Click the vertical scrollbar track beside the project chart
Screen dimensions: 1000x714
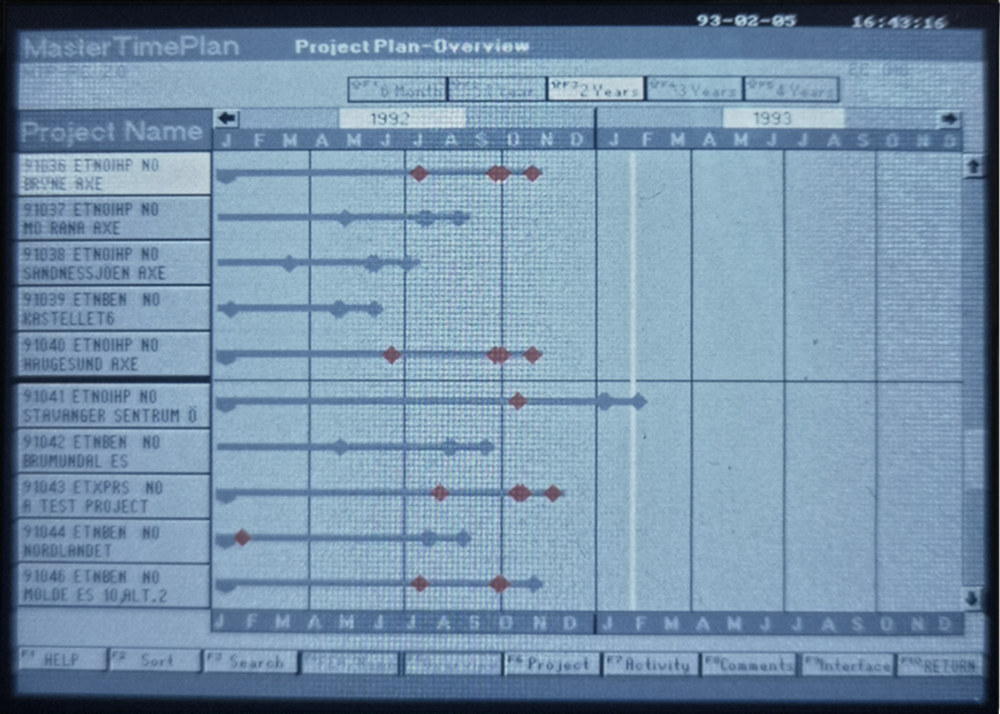(973, 382)
